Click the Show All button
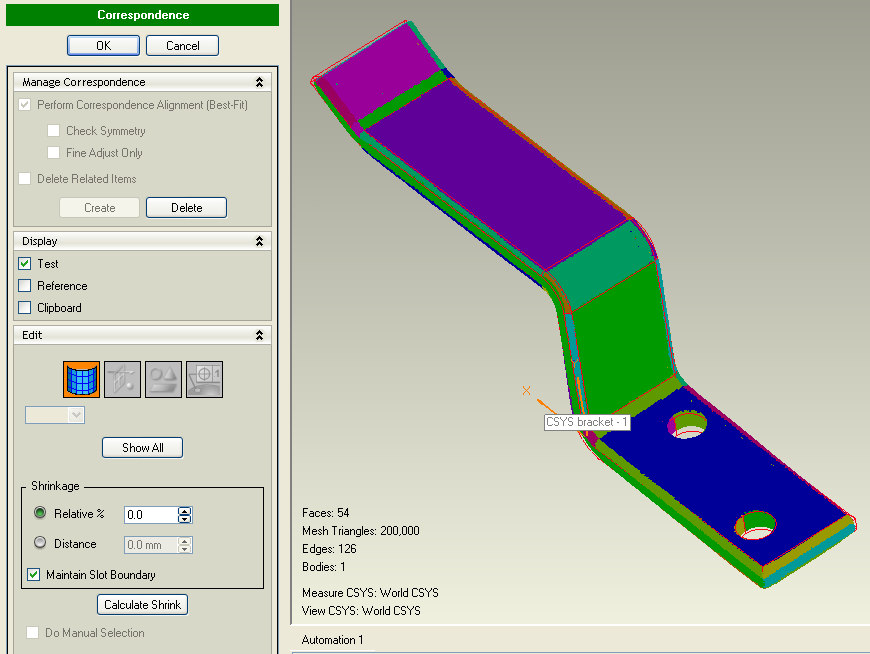 [142, 447]
